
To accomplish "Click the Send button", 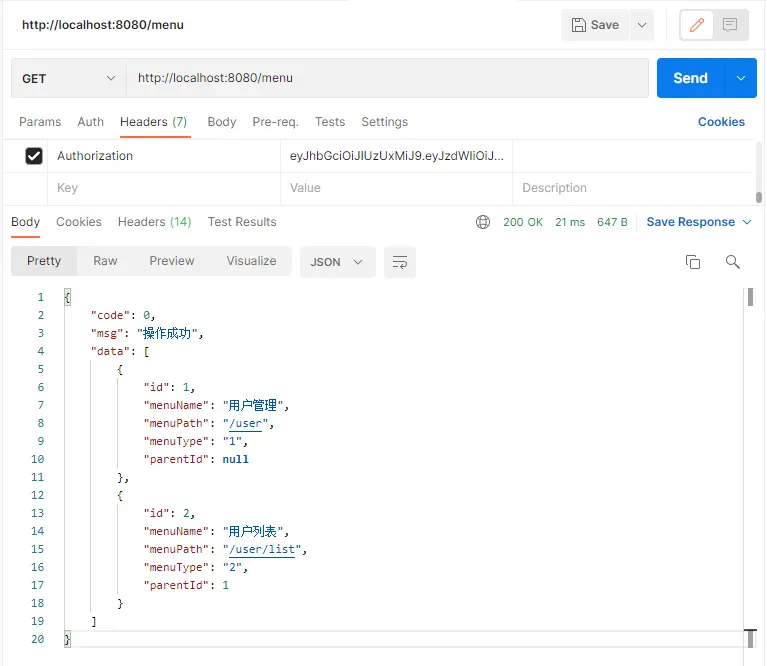I will tap(690, 78).
